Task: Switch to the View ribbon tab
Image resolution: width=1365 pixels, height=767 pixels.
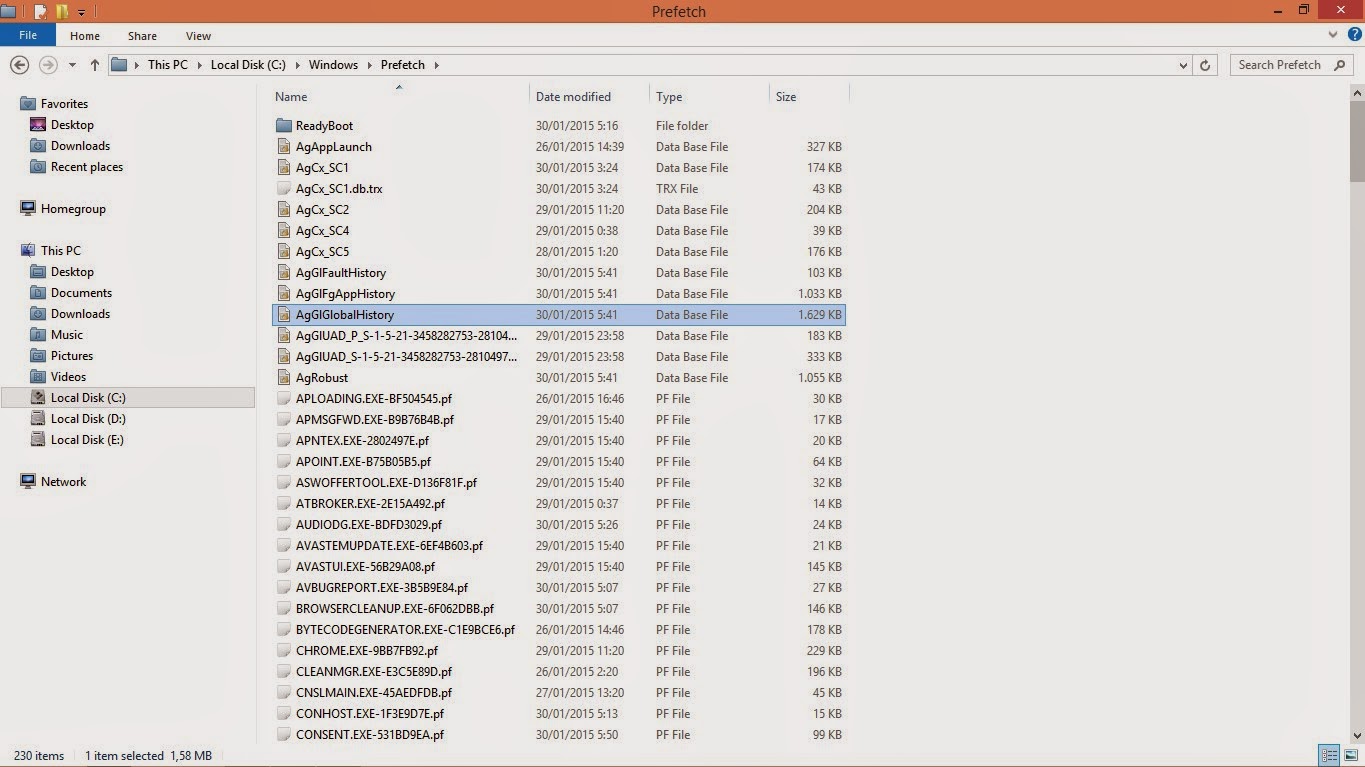Action: click(x=198, y=36)
